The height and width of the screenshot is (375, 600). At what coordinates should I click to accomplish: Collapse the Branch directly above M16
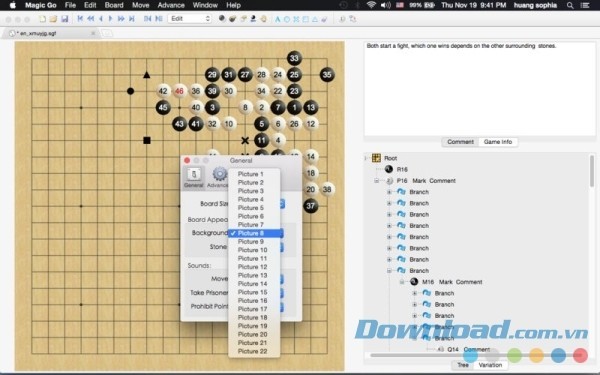tap(389, 271)
